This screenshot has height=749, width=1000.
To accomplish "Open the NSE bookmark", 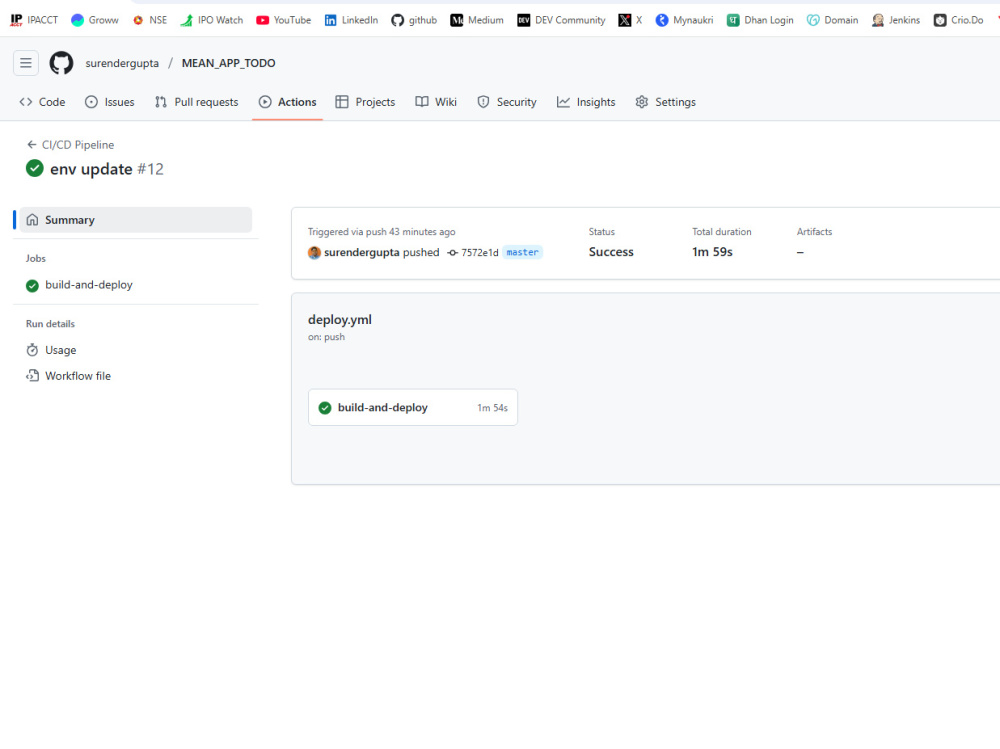I will [x=150, y=20].
